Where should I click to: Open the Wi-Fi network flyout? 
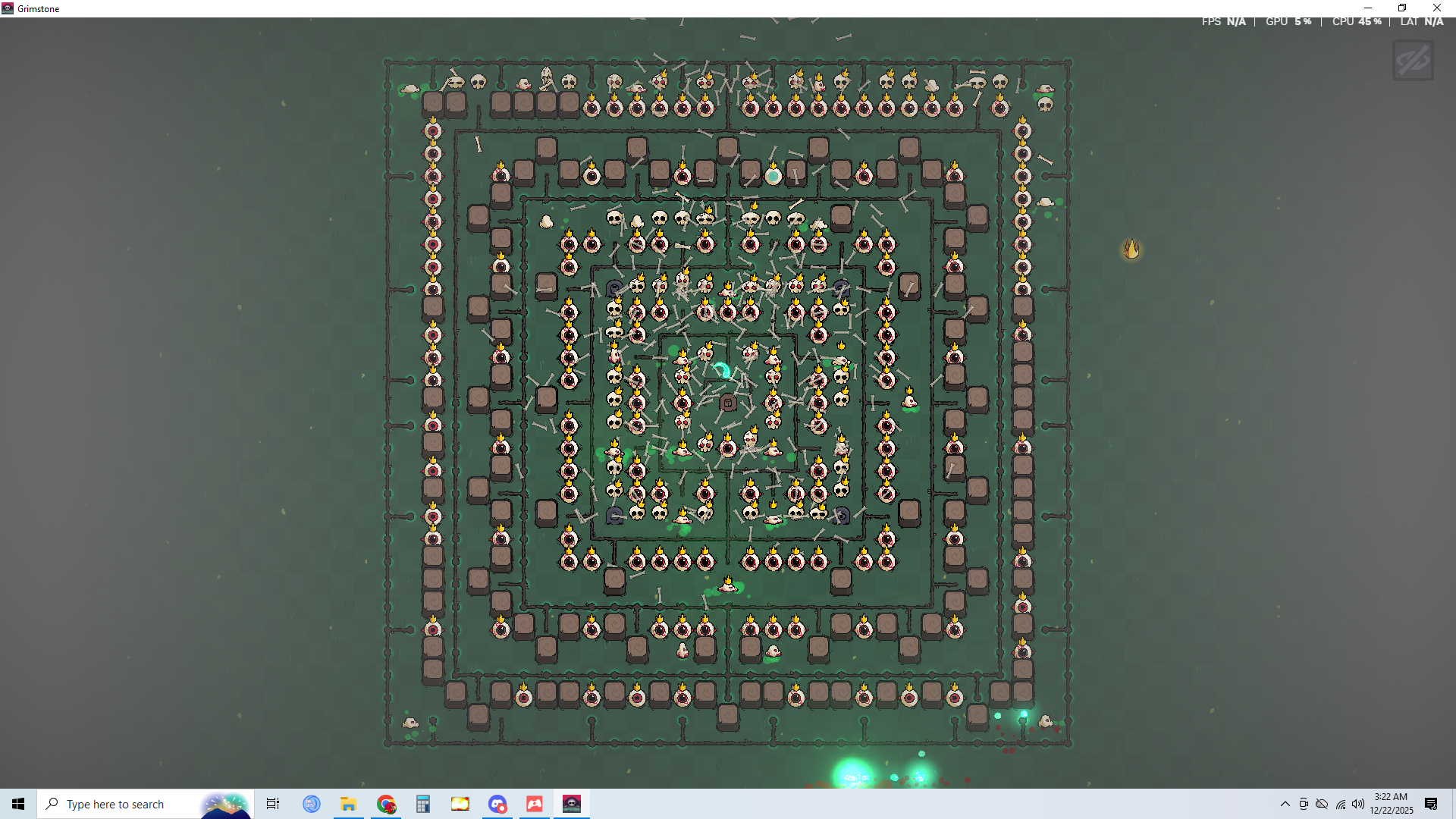1340,804
